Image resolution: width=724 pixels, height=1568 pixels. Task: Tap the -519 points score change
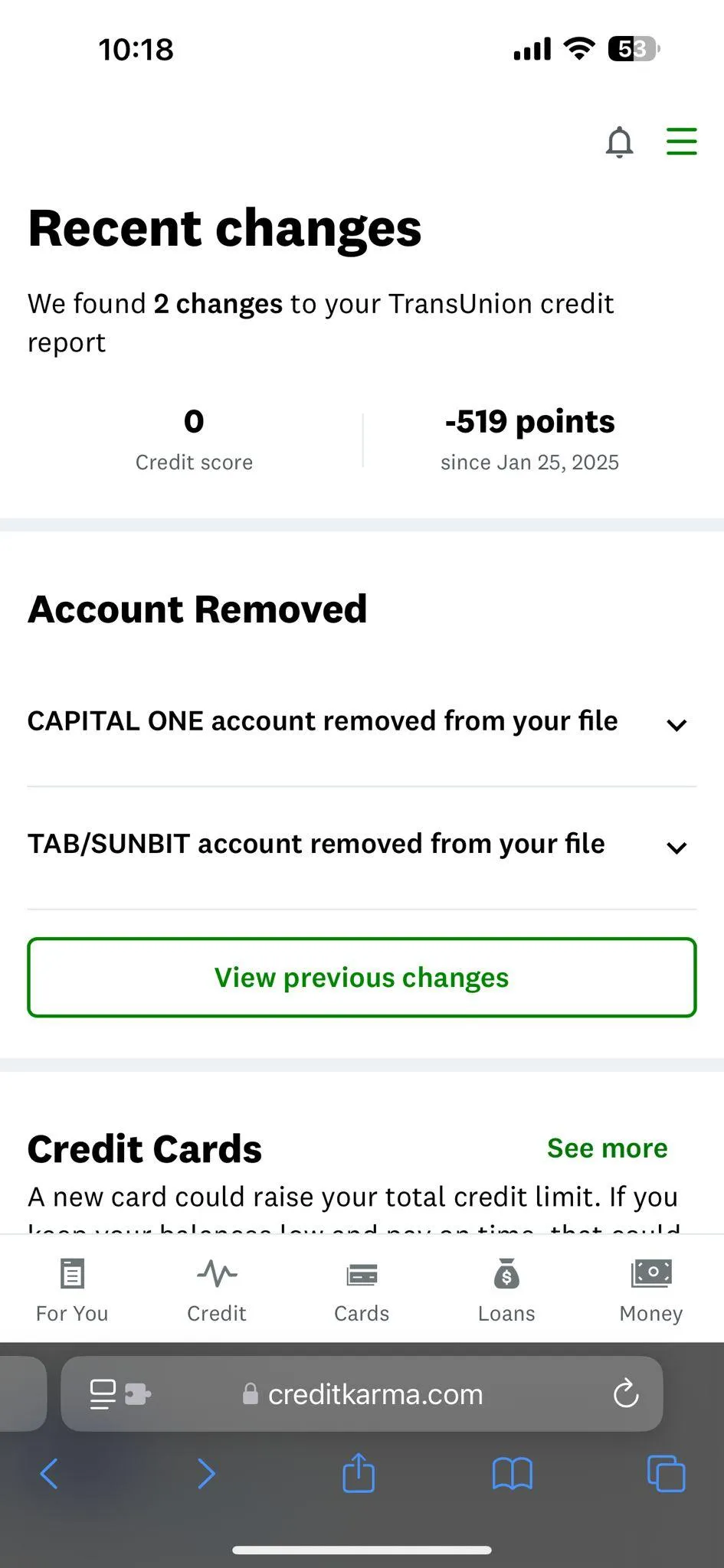coord(529,422)
